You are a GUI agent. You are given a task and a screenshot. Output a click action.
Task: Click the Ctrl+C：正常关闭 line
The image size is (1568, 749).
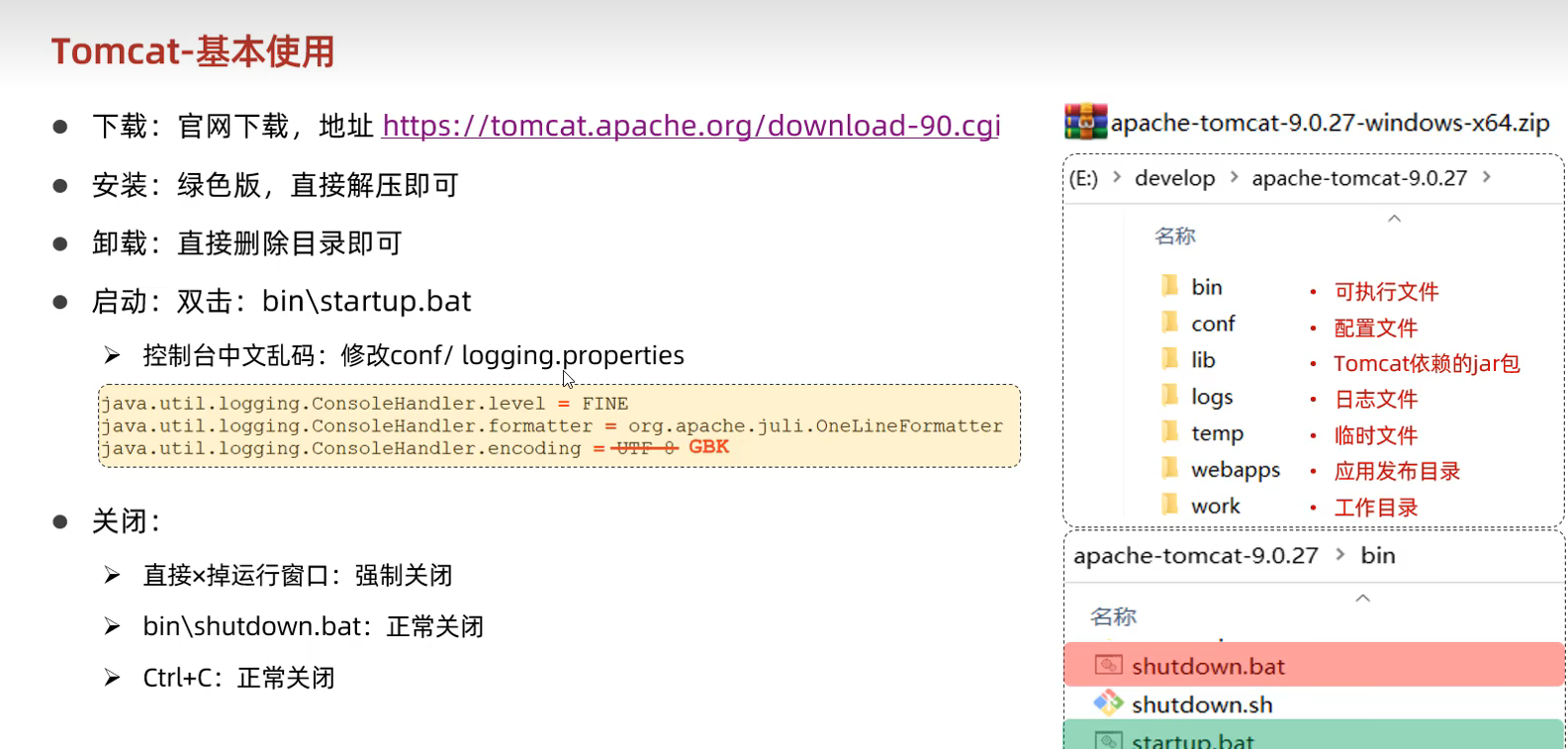tap(239, 678)
